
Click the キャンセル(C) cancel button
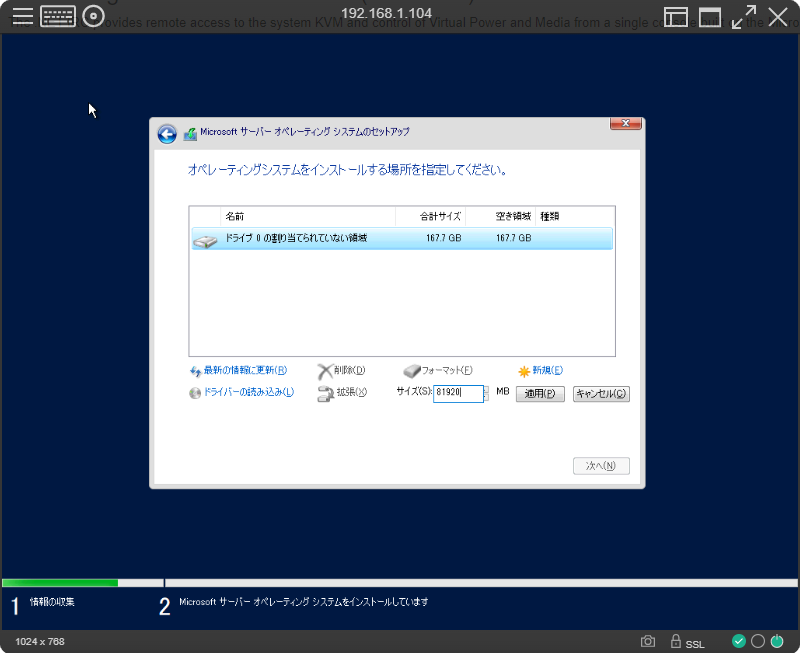pyautogui.click(x=601, y=394)
